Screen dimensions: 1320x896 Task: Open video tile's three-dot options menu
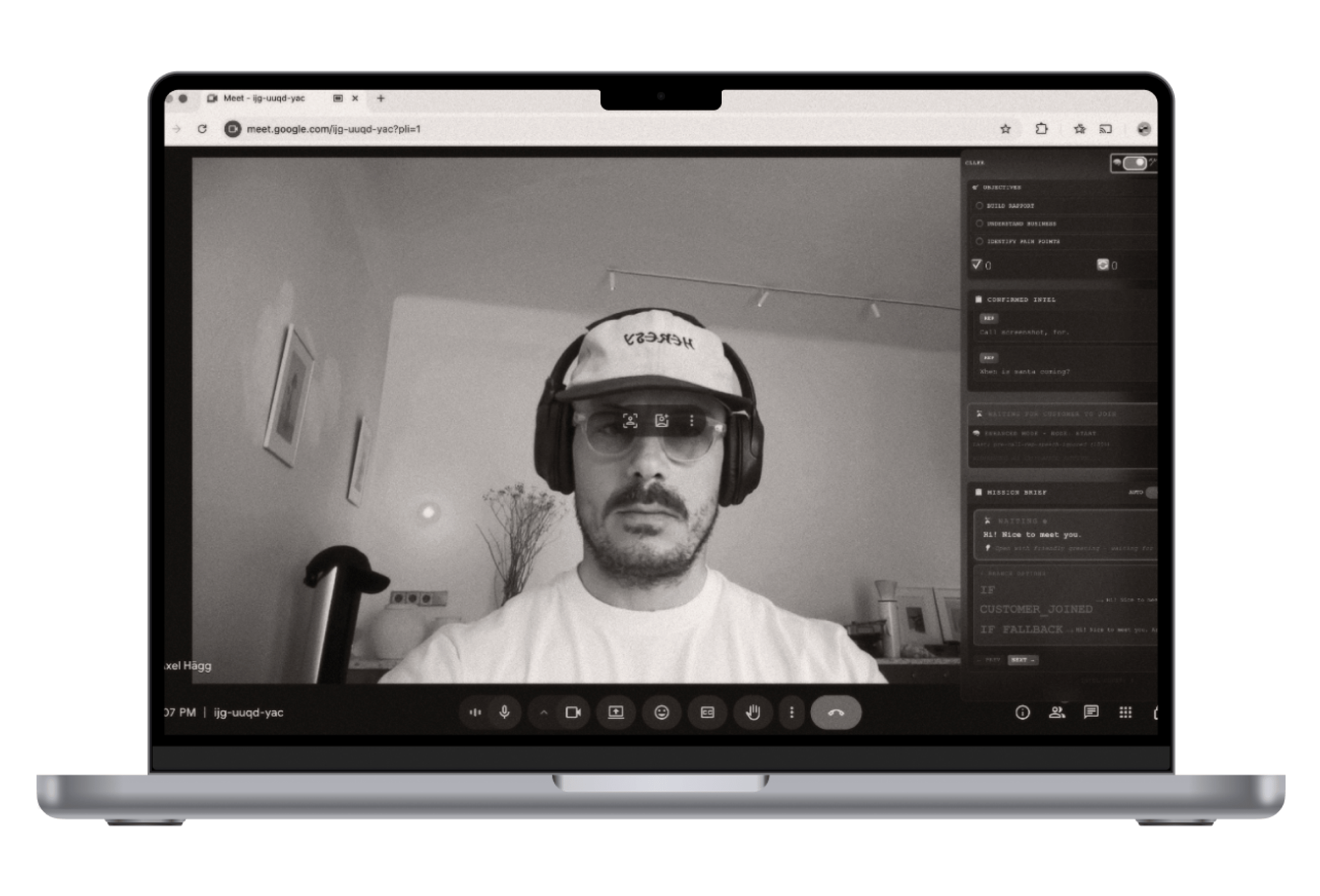click(691, 420)
